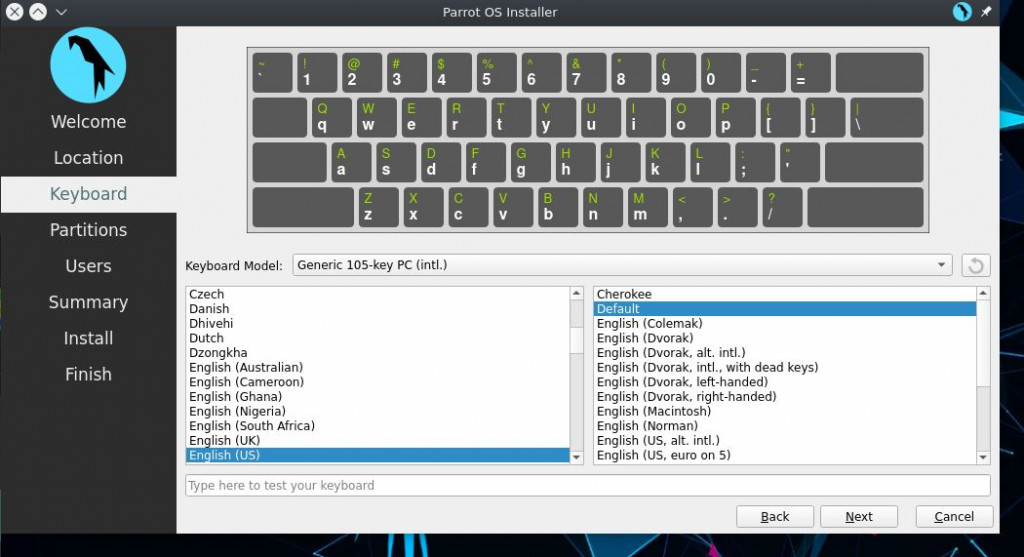Select the Summary step in sidebar
Viewport: 1024px width, 557px height.
click(x=88, y=302)
